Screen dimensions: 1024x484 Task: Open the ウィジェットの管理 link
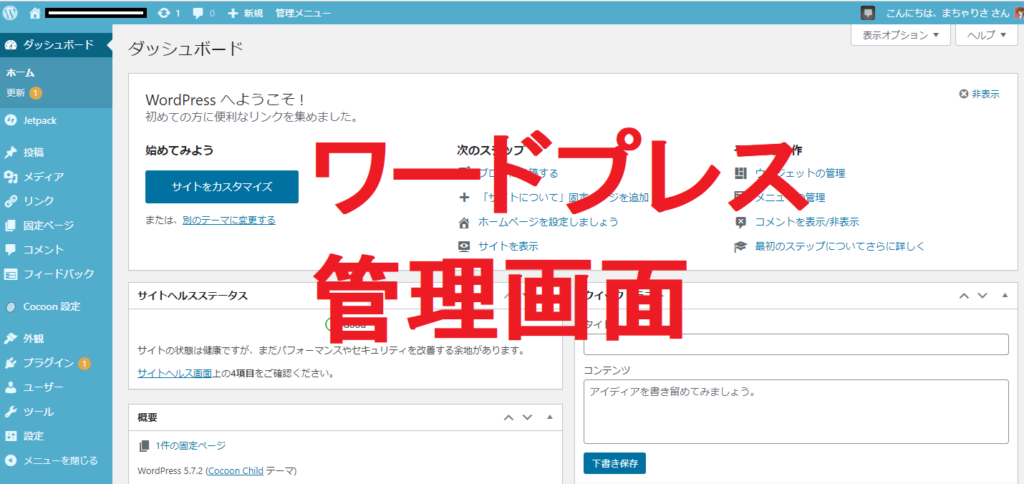point(800,173)
